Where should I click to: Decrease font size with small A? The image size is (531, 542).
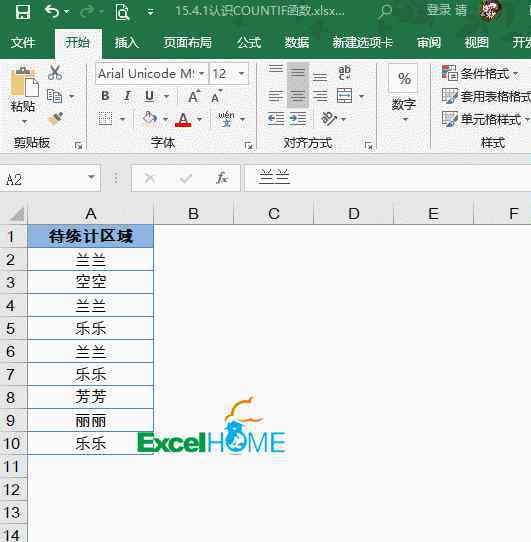216,96
